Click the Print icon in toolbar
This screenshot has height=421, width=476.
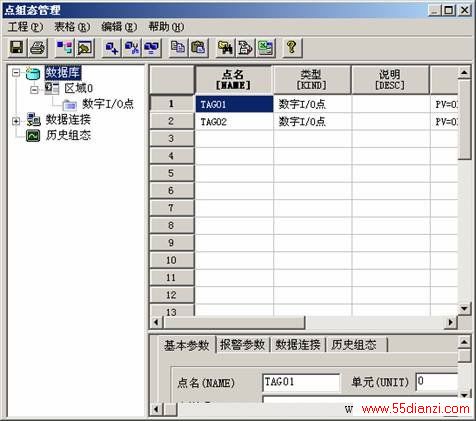click(37, 48)
